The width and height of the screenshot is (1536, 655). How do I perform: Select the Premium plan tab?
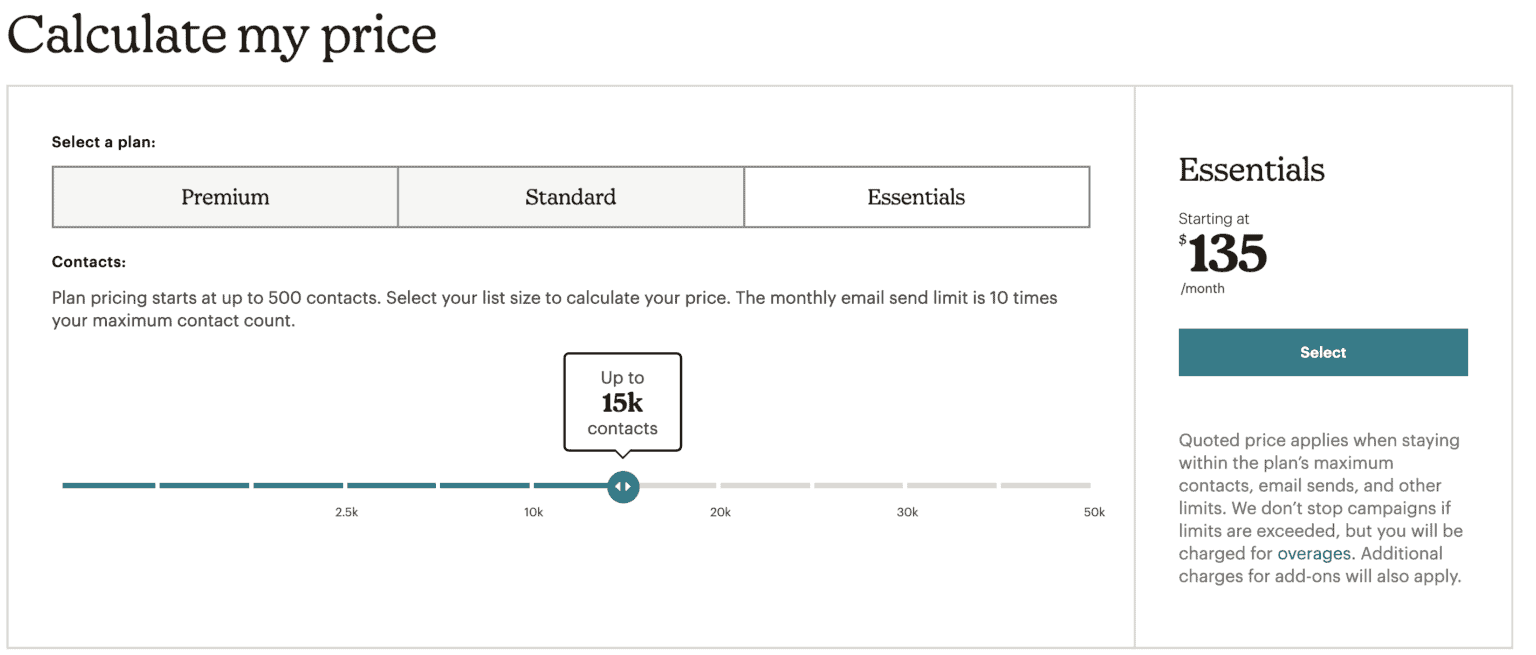point(225,197)
